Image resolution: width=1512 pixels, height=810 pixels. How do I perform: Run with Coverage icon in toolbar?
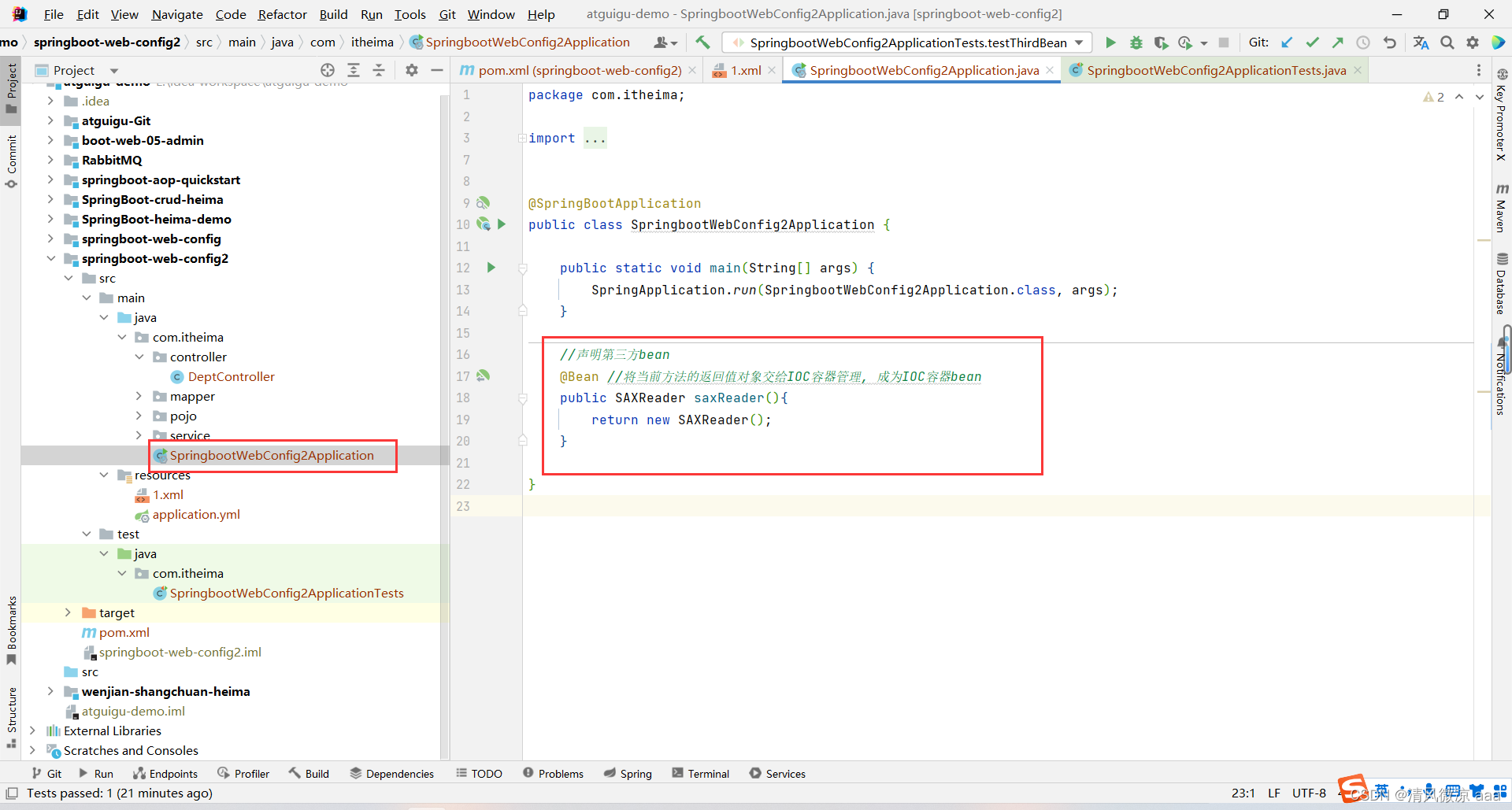click(1161, 43)
